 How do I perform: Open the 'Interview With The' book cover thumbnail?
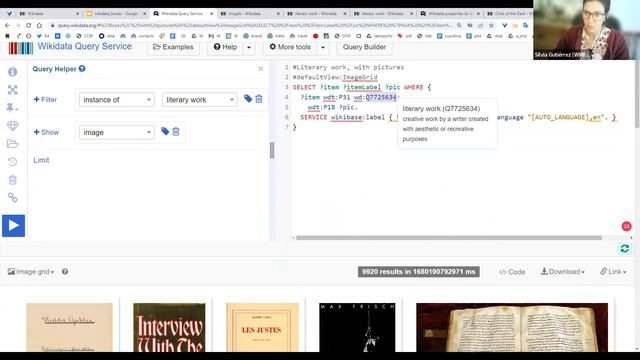(169, 327)
